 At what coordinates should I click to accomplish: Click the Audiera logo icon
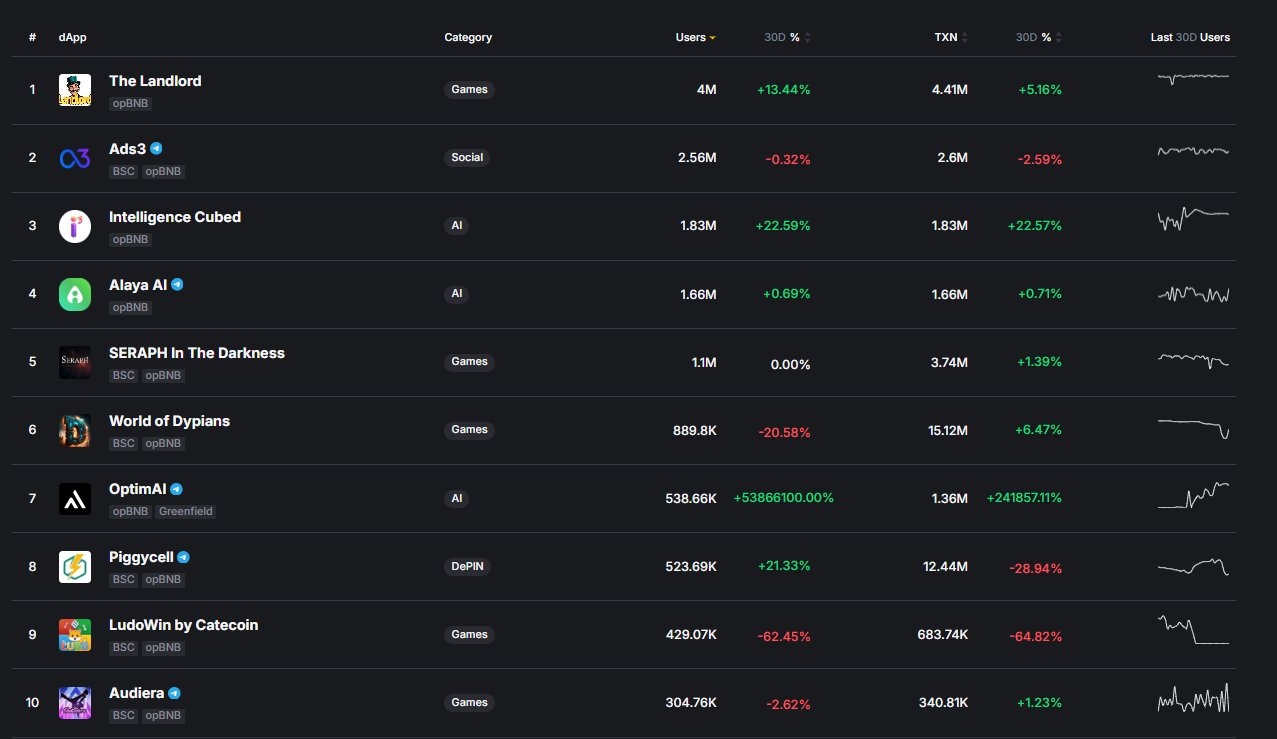75,702
